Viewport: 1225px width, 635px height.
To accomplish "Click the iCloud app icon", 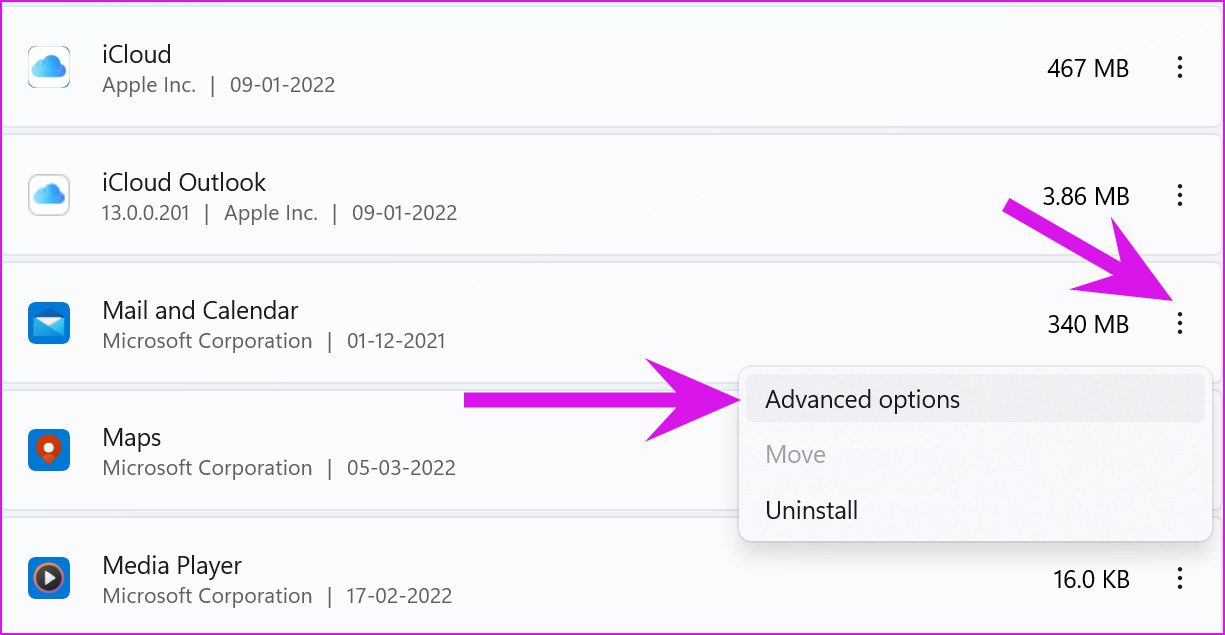I will [48, 67].
